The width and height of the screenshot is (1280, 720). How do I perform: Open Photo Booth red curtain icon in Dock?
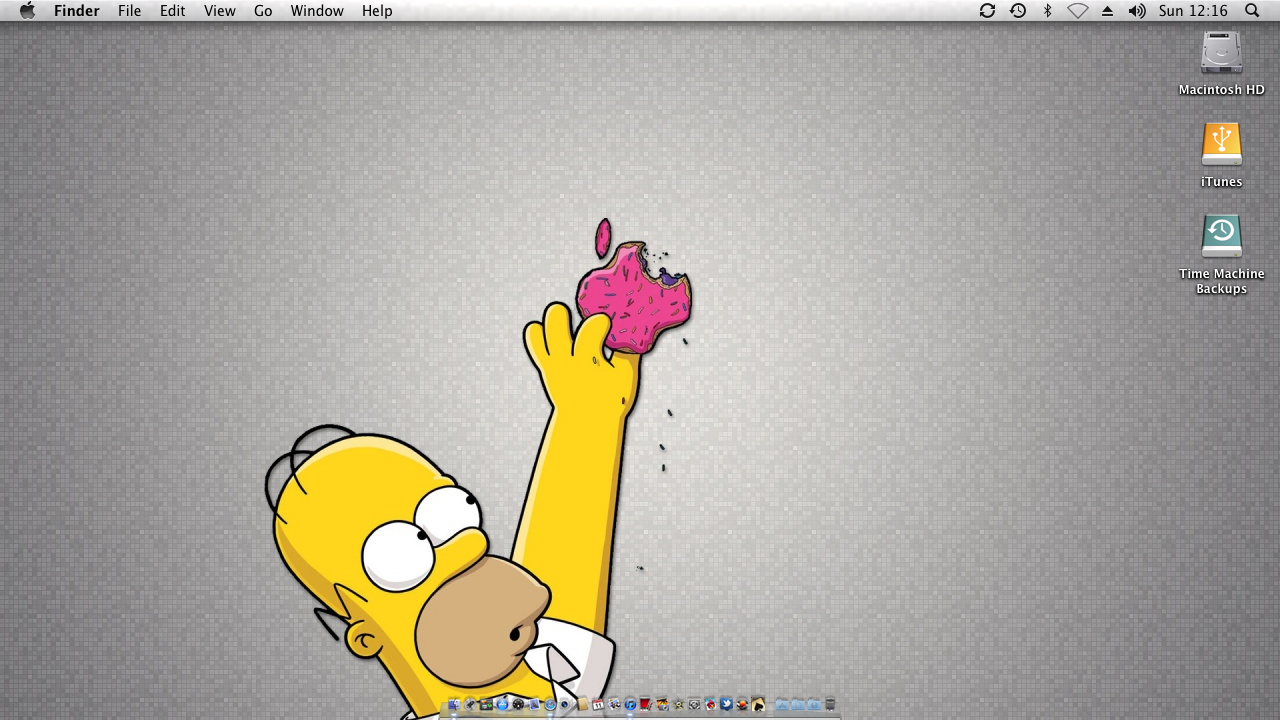[x=645, y=704]
